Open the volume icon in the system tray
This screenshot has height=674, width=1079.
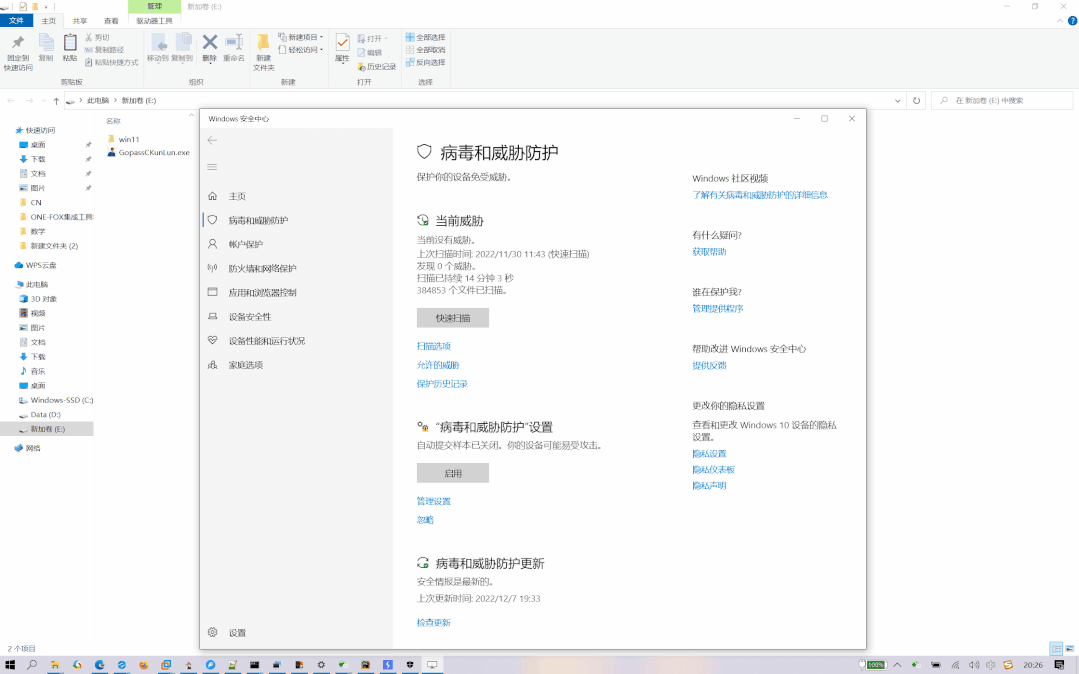click(974, 665)
